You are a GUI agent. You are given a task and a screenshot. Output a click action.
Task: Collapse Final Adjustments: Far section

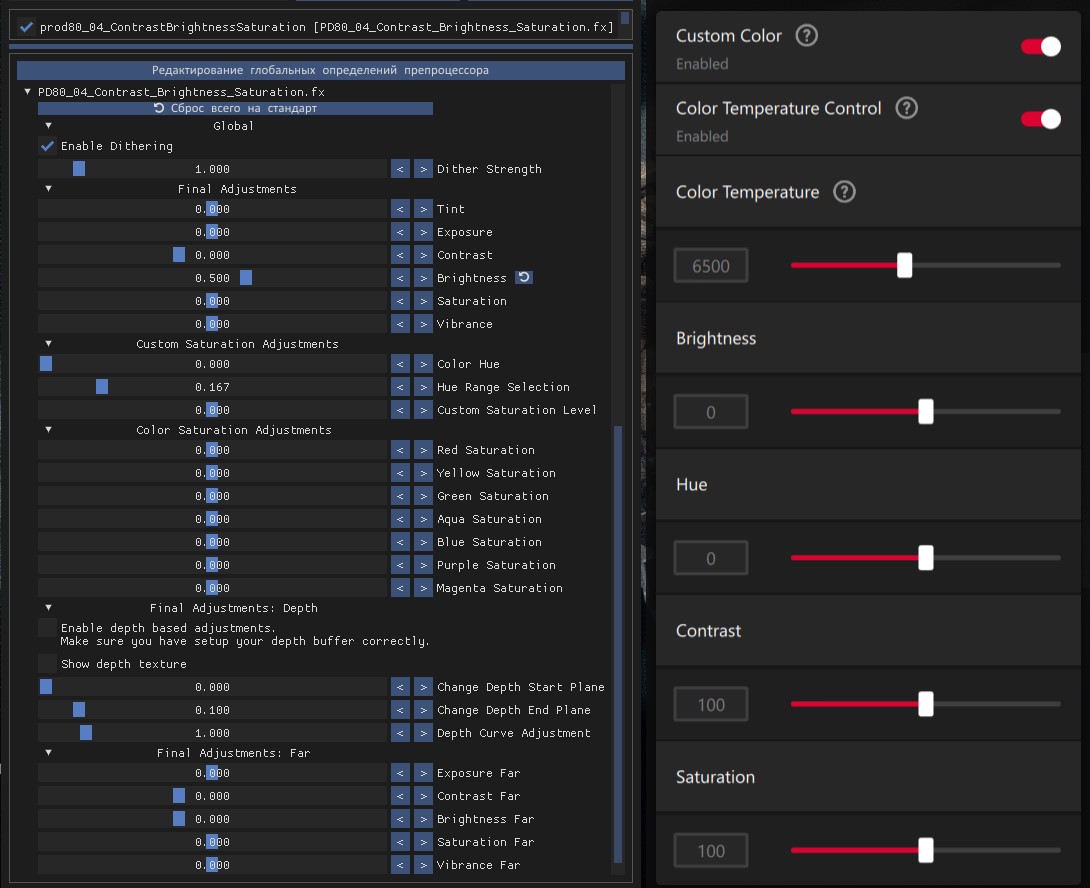(49, 752)
